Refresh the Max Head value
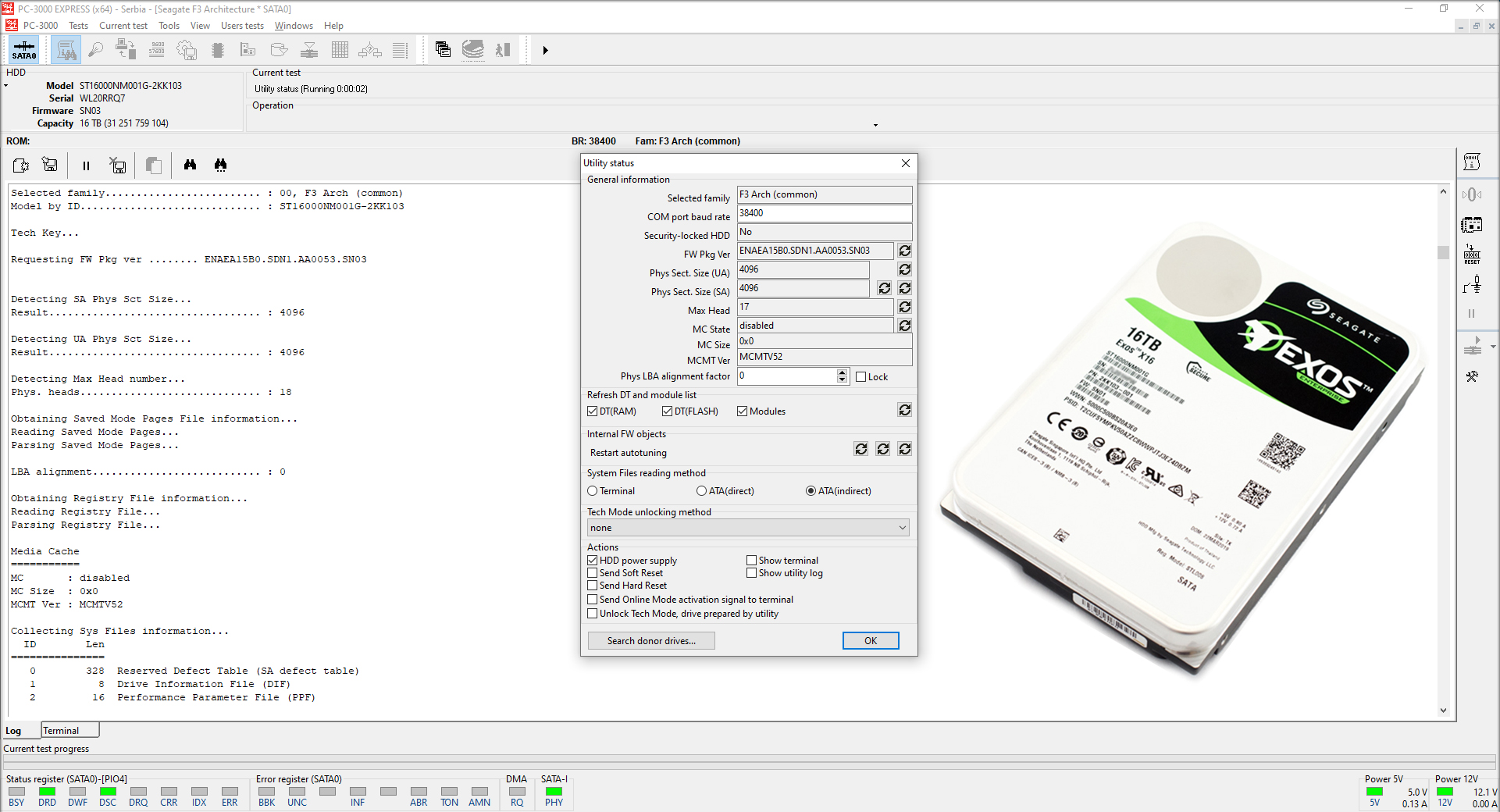This screenshot has height=812, width=1500. pyautogui.click(x=904, y=307)
